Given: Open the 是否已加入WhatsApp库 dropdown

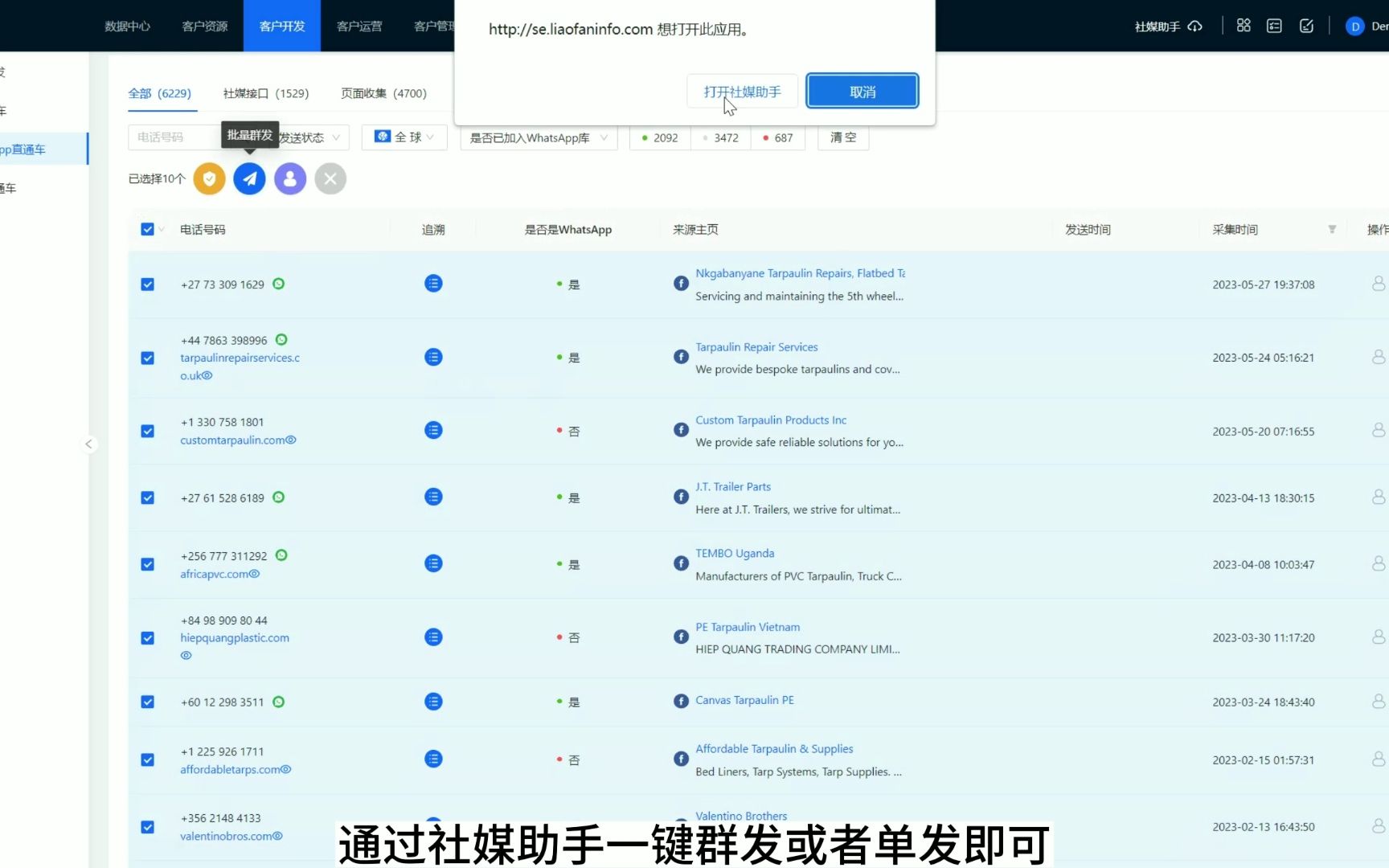Looking at the screenshot, I should coord(539,137).
